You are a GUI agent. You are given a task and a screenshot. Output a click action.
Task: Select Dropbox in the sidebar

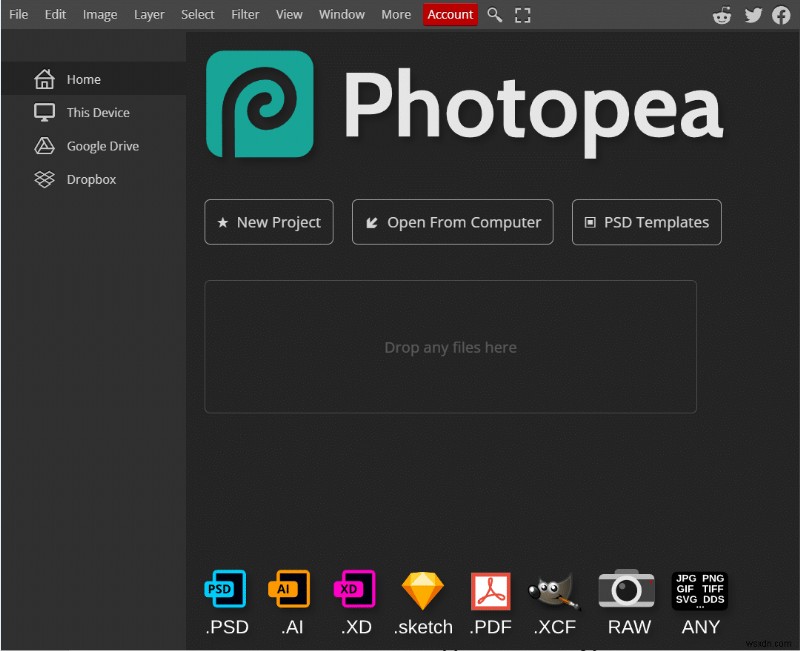click(x=93, y=179)
